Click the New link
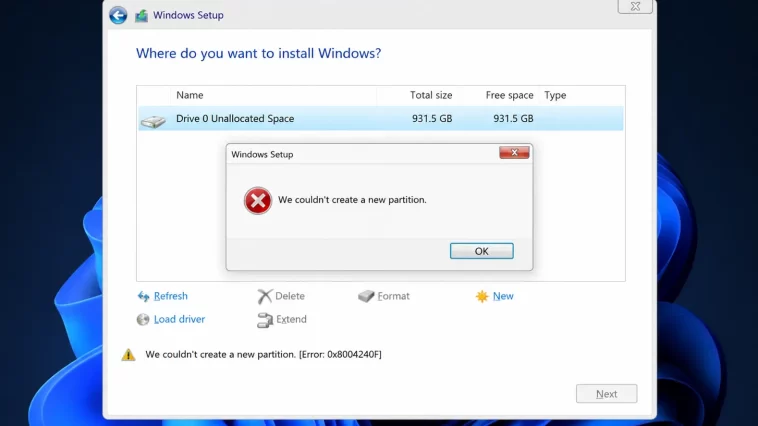 (x=503, y=296)
